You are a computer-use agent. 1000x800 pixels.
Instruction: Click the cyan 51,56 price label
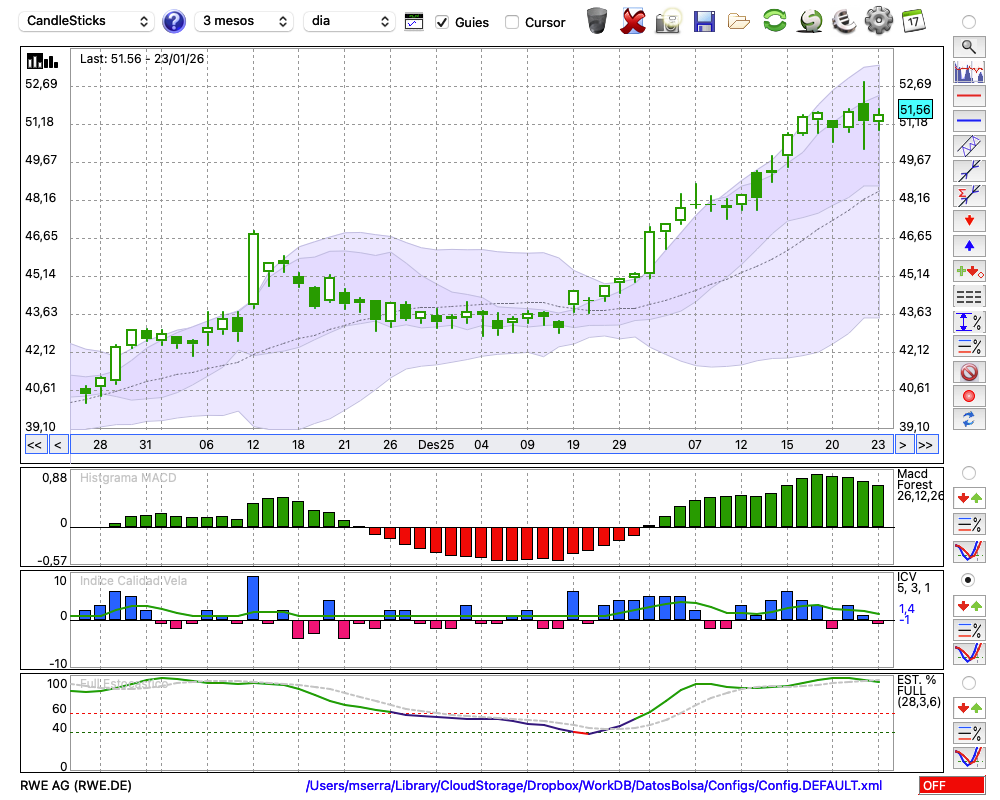coord(915,110)
